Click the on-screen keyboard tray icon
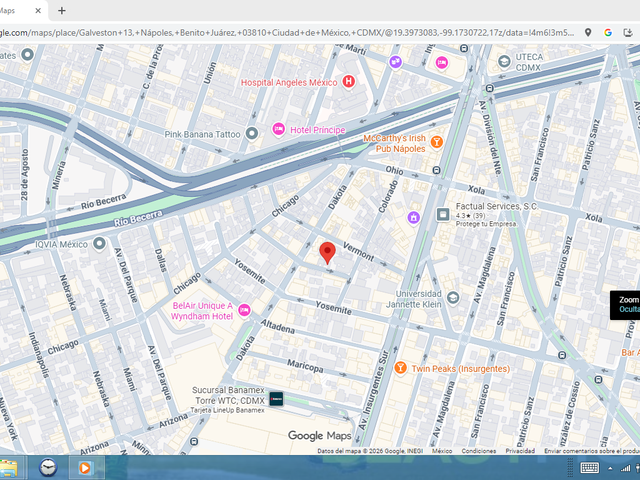Viewport: 640px width, 480px height. [589, 468]
